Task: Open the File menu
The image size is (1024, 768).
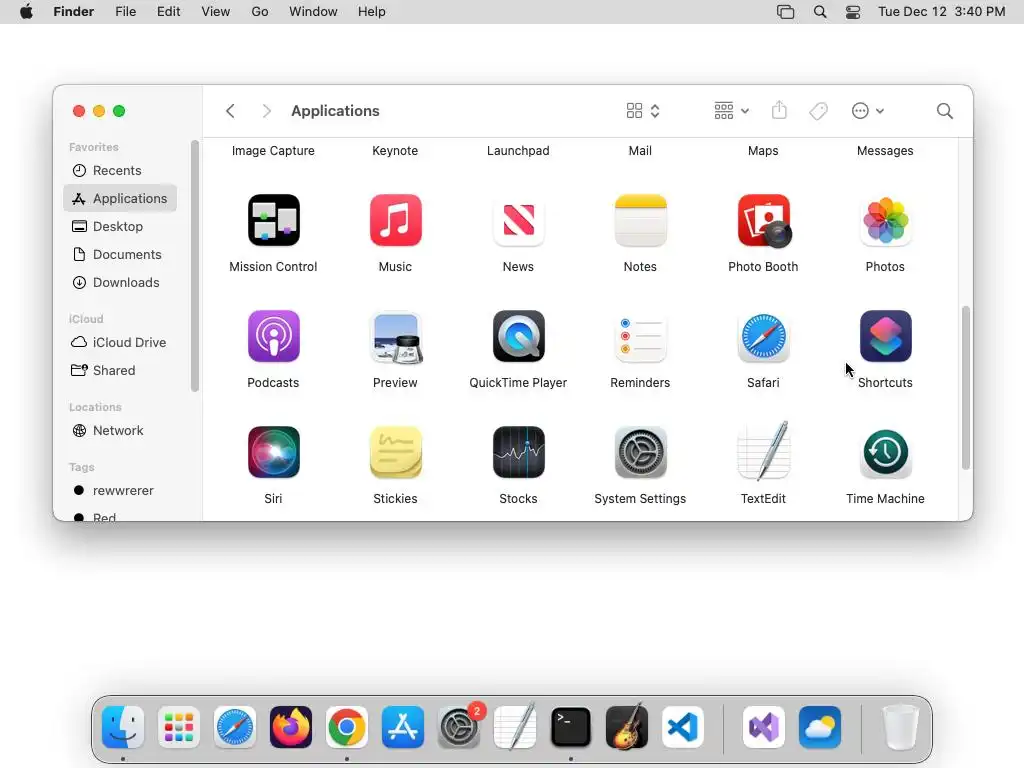Action: pyautogui.click(x=125, y=12)
